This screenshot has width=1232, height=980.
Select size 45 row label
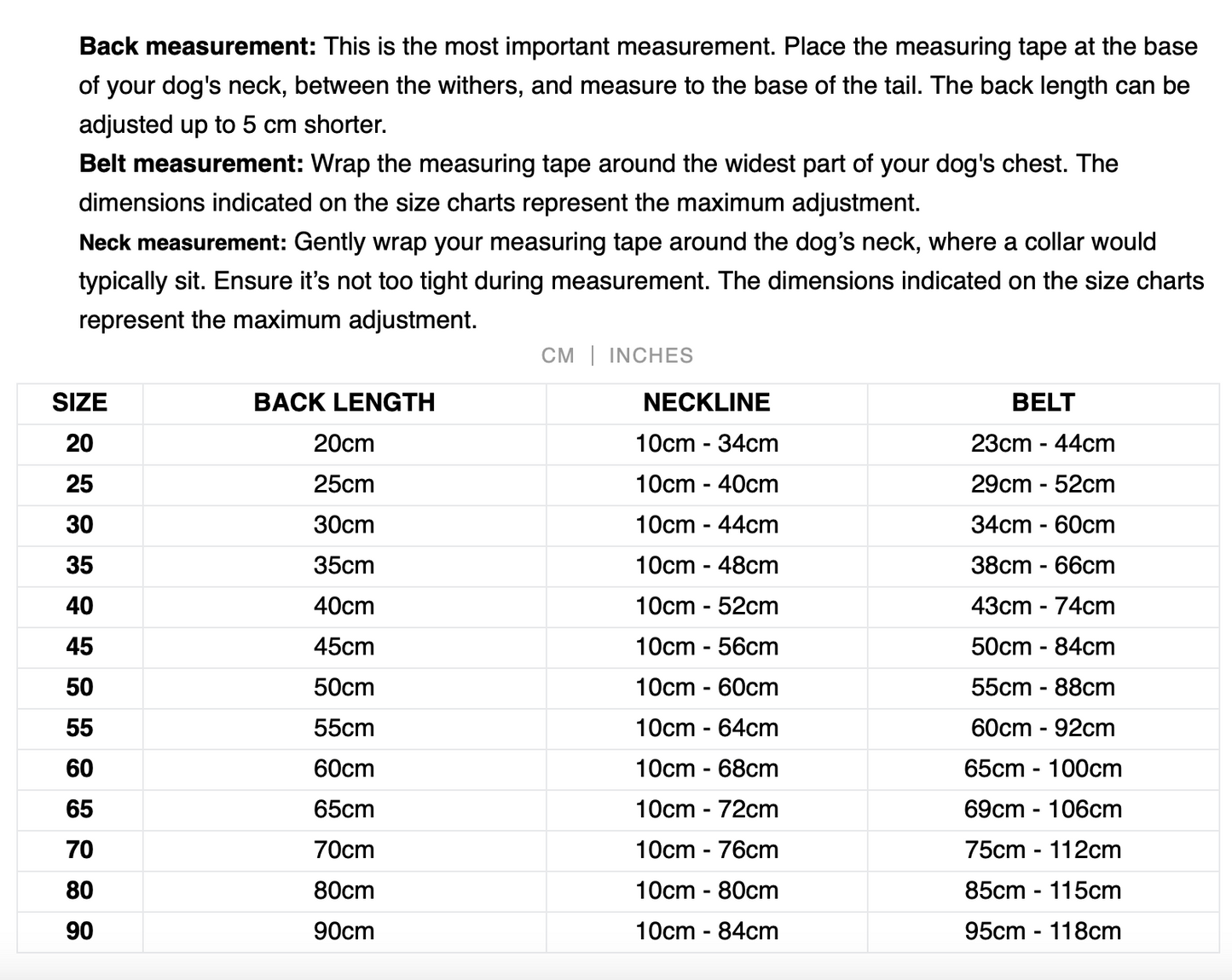click(x=79, y=647)
